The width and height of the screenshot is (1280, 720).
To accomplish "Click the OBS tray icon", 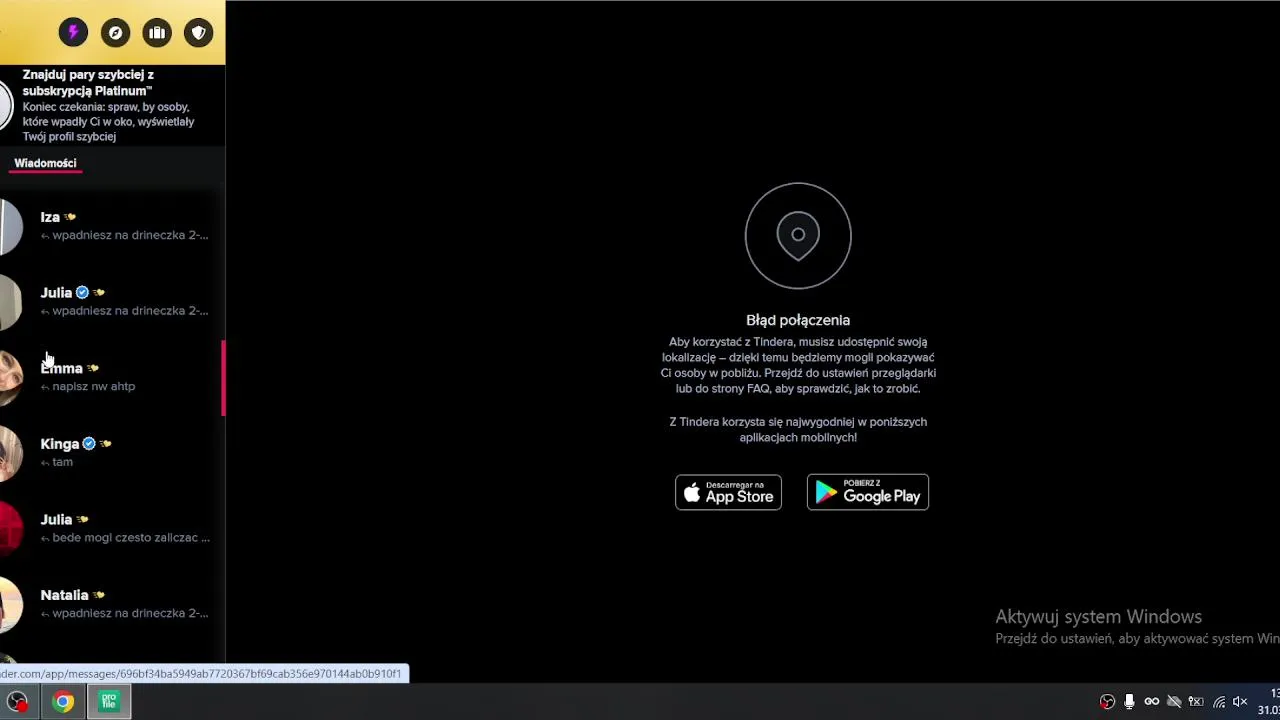I will click(1107, 702).
